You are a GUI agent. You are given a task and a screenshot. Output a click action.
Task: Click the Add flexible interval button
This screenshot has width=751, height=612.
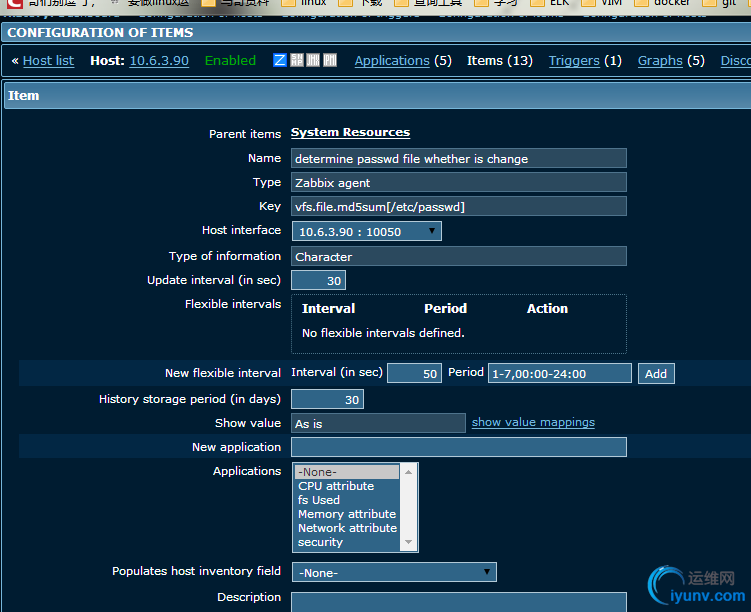[656, 374]
